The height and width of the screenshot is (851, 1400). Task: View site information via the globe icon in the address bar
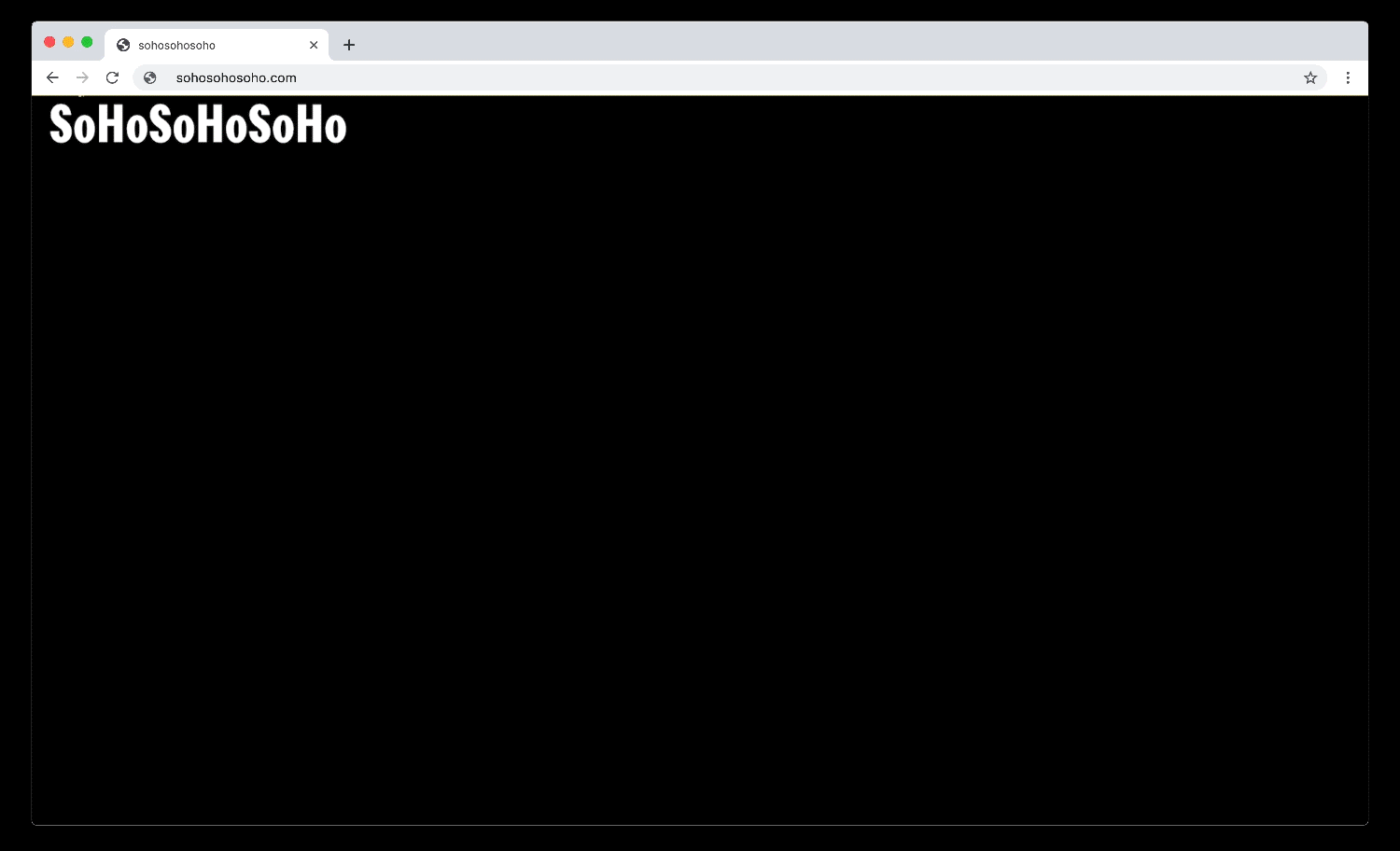(149, 77)
